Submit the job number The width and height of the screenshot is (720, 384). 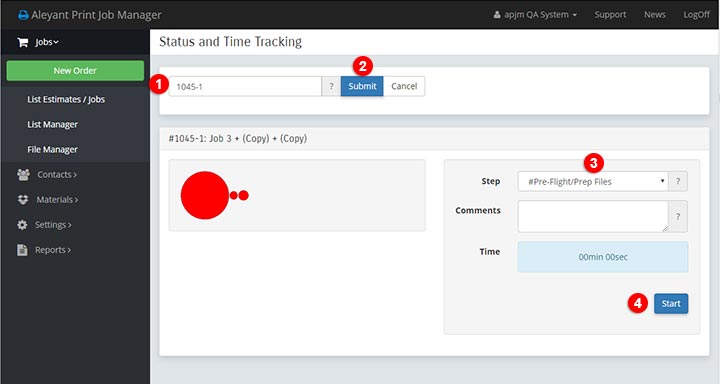[362, 86]
